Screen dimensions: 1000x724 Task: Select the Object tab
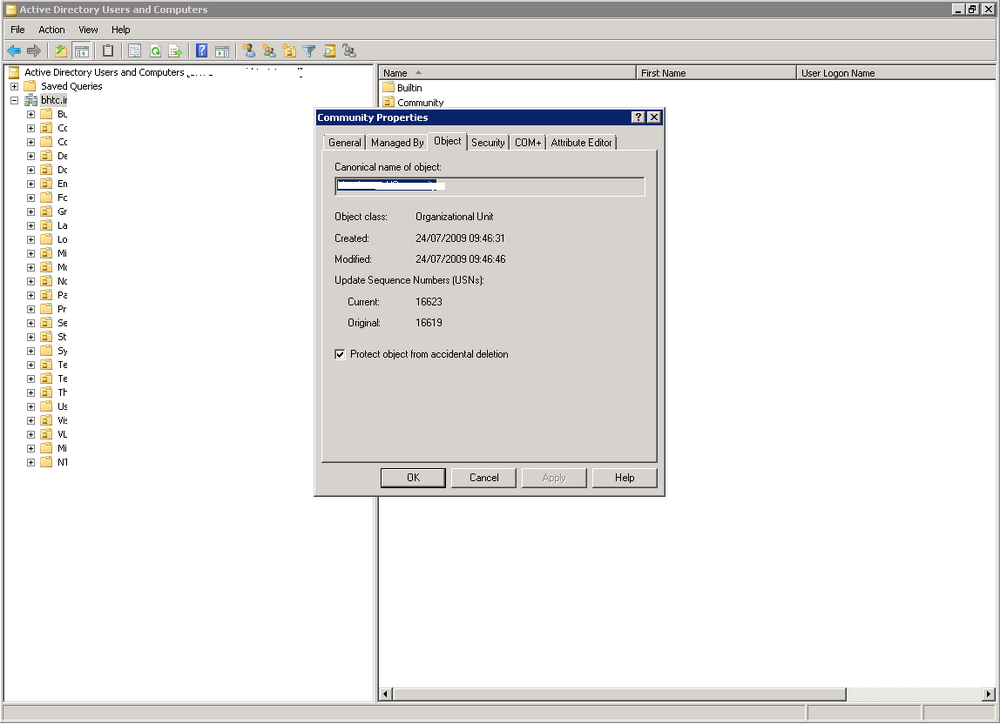tap(448, 141)
